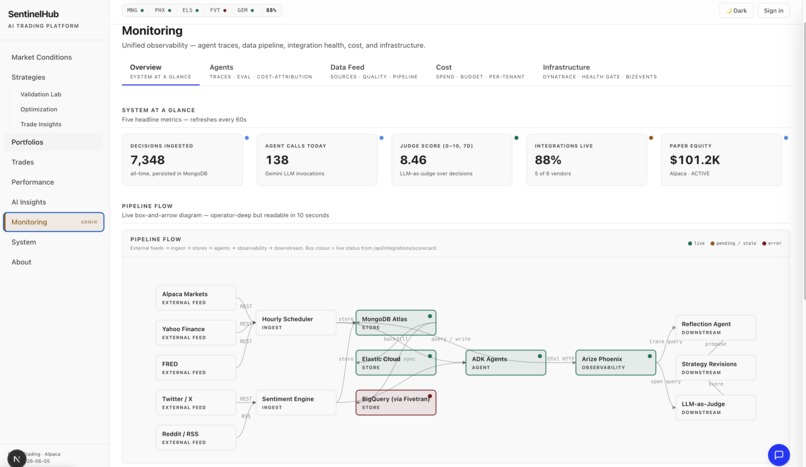Select the Twitter / X feed node
This screenshot has height=467, width=806.
tap(196, 403)
